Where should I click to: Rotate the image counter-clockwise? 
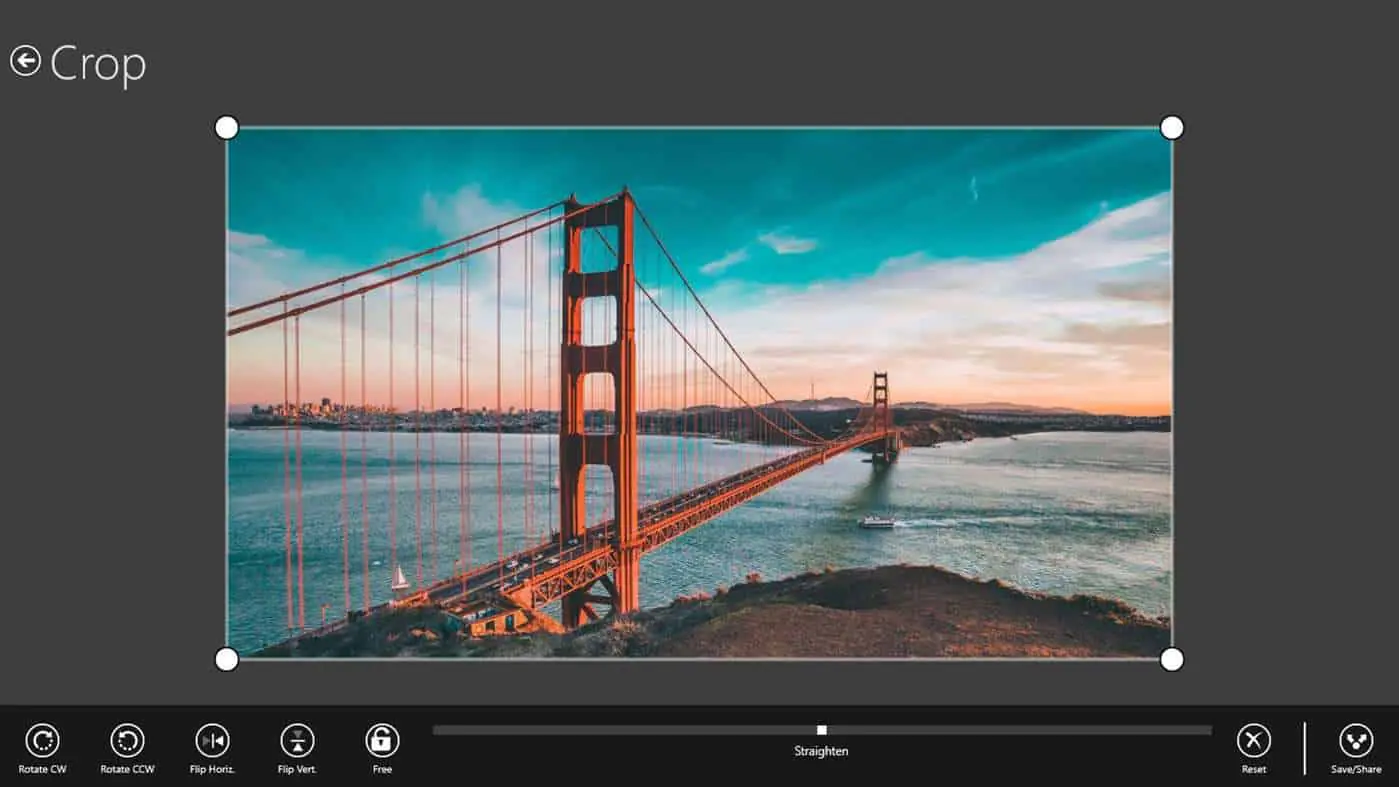coord(127,741)
